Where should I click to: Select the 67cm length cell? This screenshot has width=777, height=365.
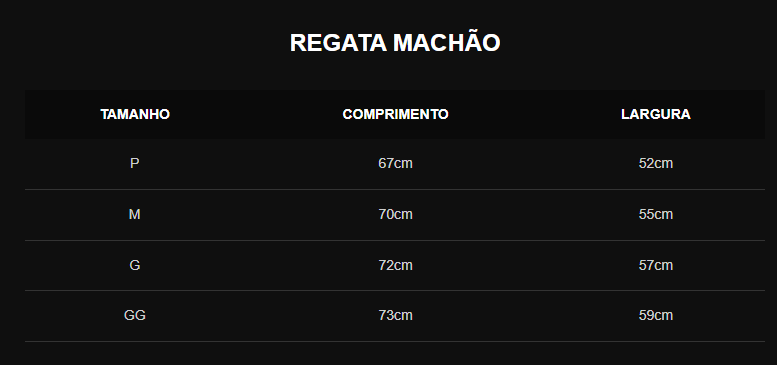coord(395,163)
